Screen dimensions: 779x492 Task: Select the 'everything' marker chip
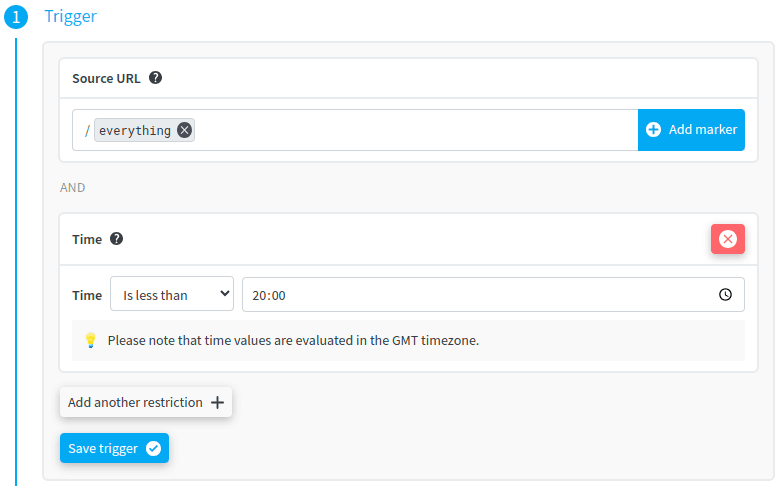click(135, 130)
